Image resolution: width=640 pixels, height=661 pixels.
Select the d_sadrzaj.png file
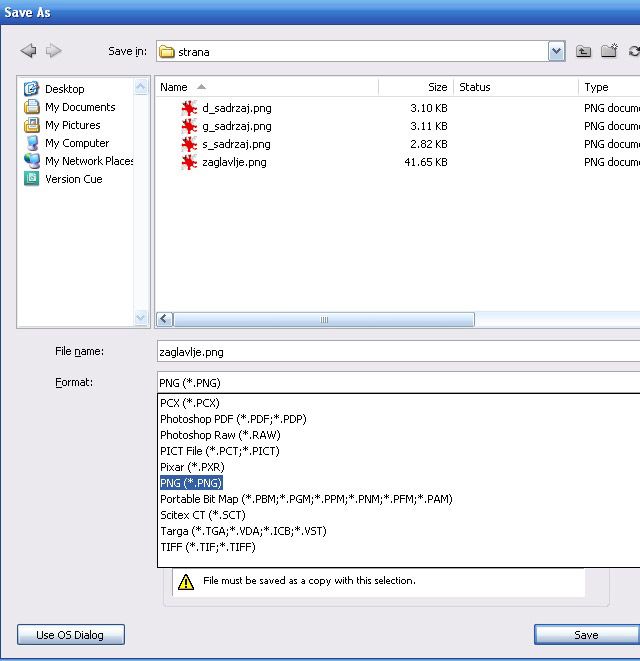[236, 108]
